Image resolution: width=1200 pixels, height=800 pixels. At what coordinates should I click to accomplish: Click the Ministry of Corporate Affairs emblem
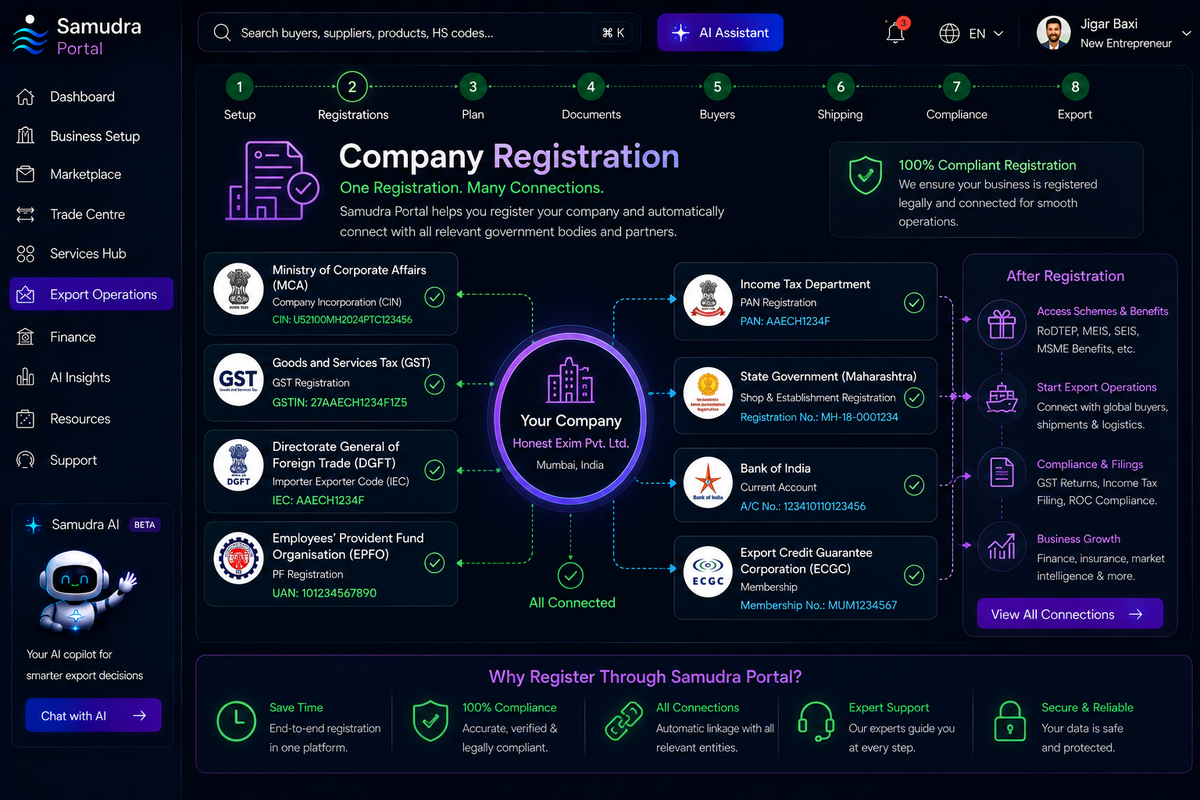point(238,290)
